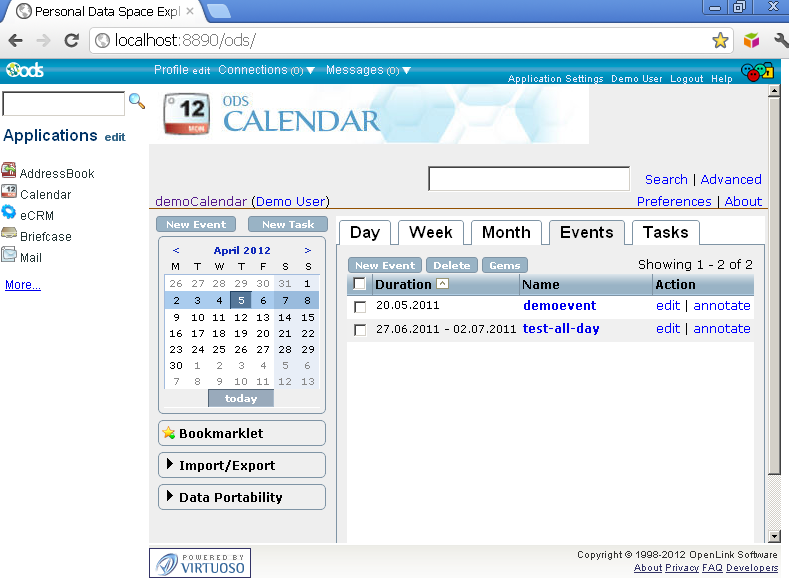Viewport: 789px width, 586px height.
Task: Click the Mail envelope icon
Action: pos(9,256)
